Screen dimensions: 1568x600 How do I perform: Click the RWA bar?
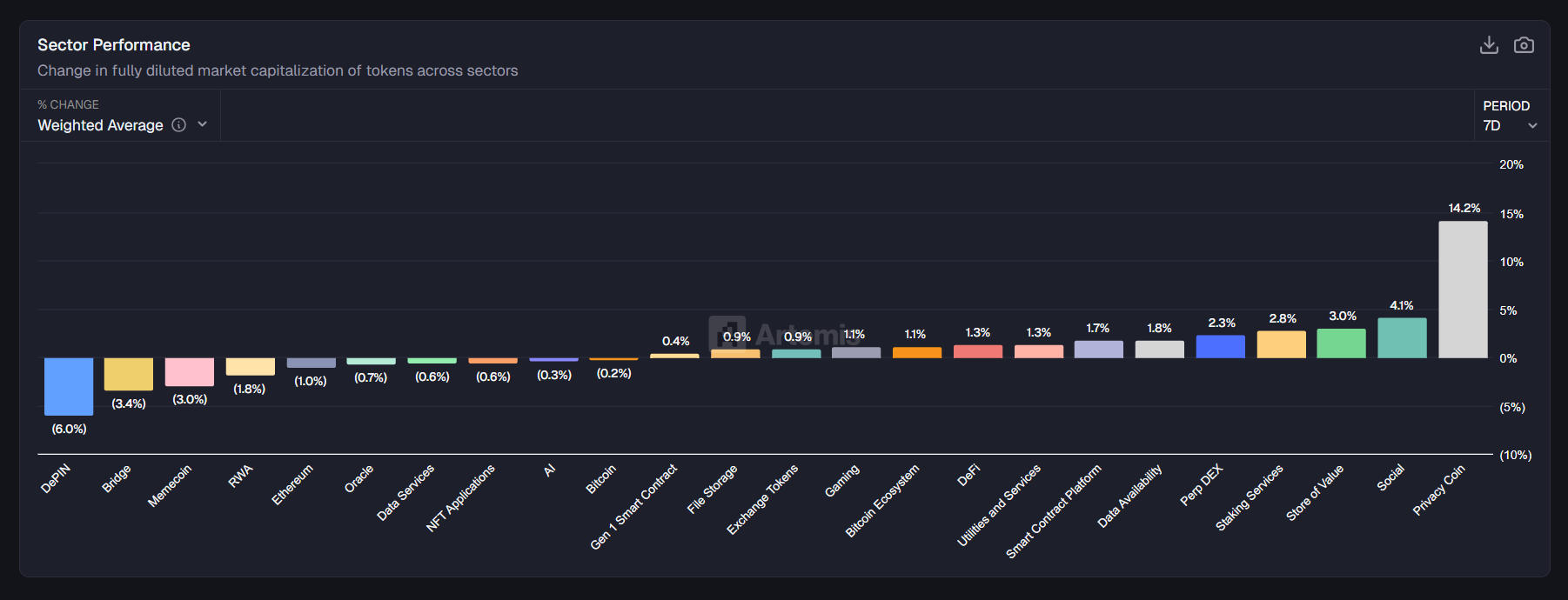pos(251,366)
